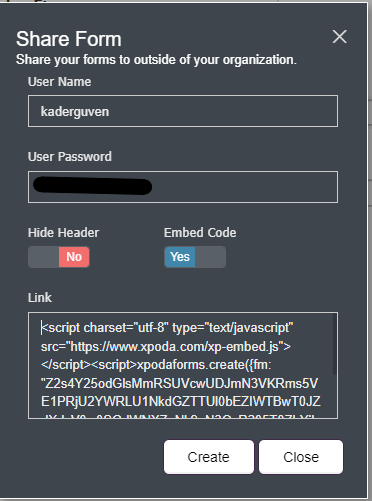Focus the User Password field
The width and height of the screenshot is (372, 501).
183,187
